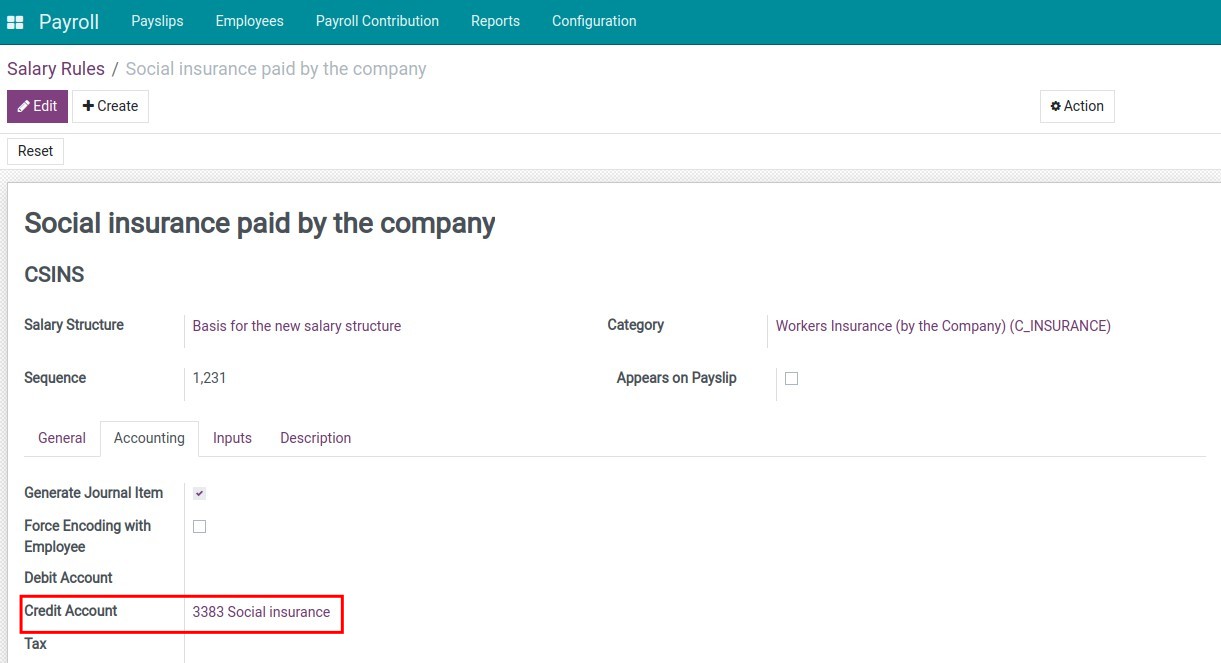Enable Force Encoding with Employee
The width and height of the screenshot is (1221, 663).
[199, 525]
